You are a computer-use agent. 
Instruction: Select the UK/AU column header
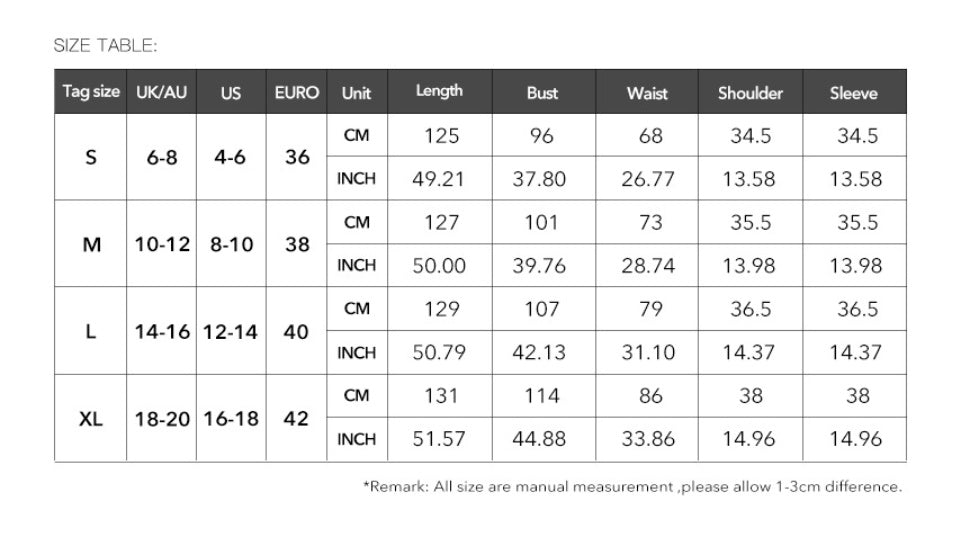pyautogui.click(x=161, y=92)
